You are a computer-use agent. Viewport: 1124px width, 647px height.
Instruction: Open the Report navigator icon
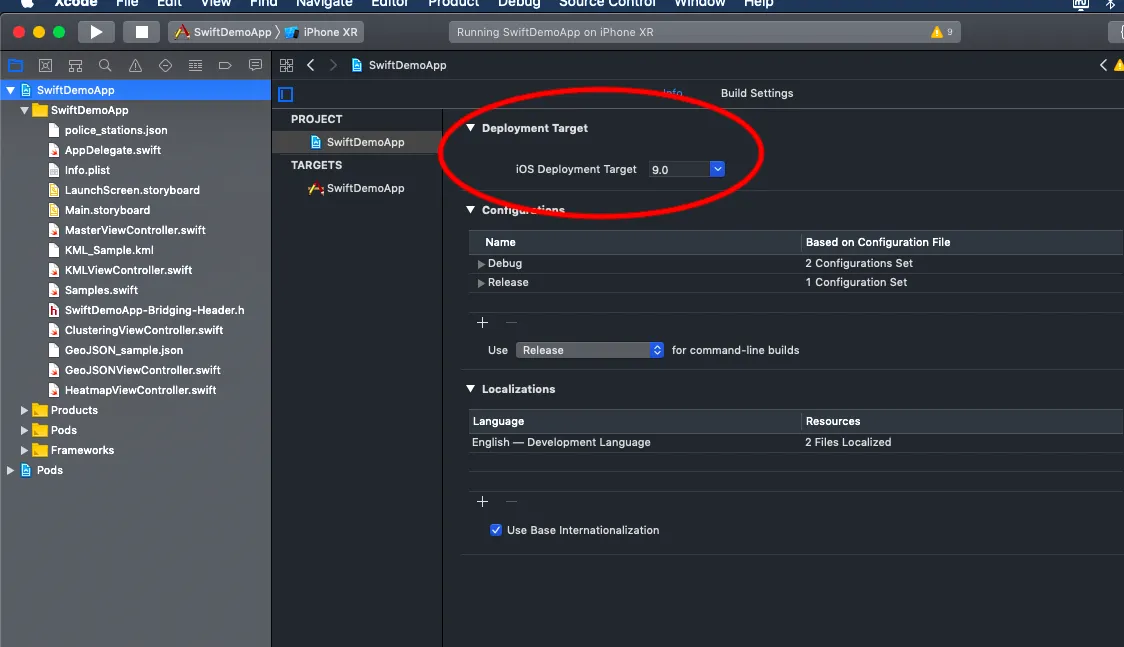(254, 66)
